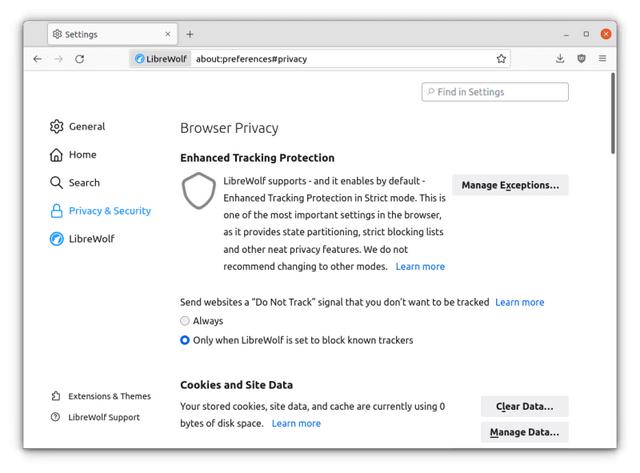640x473 pixels.
Task: Open a new tab with the plus button
Action: point(190,34)
